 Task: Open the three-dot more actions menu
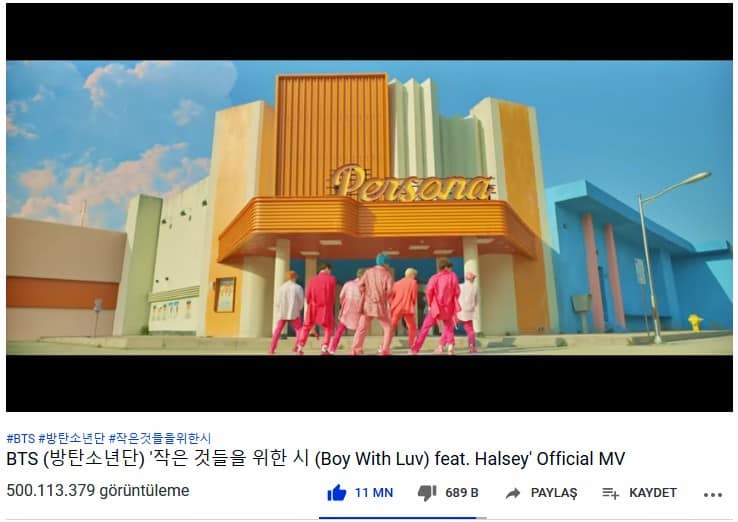point(713,495)
